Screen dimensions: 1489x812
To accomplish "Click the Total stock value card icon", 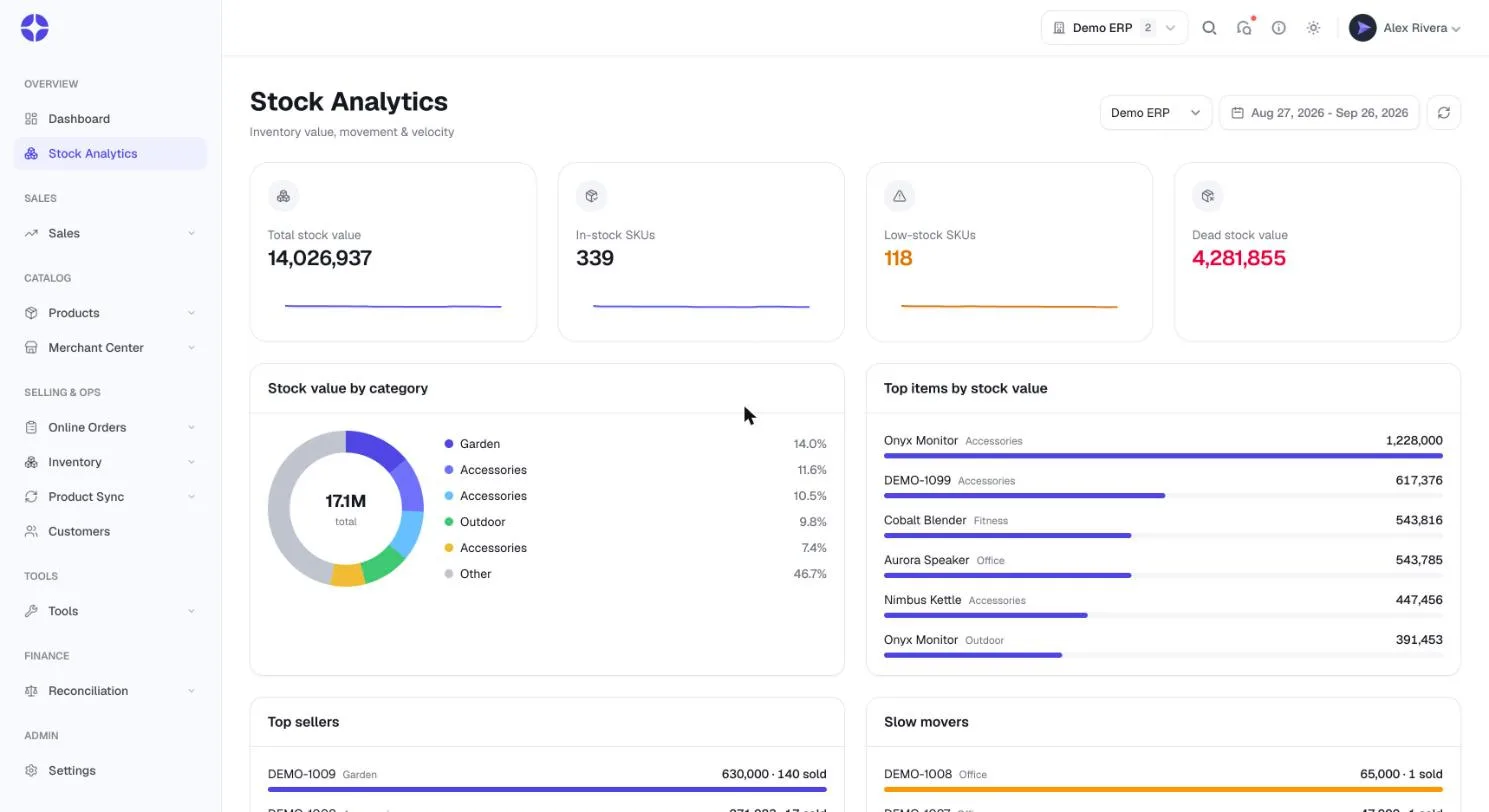I will (284, 196).
